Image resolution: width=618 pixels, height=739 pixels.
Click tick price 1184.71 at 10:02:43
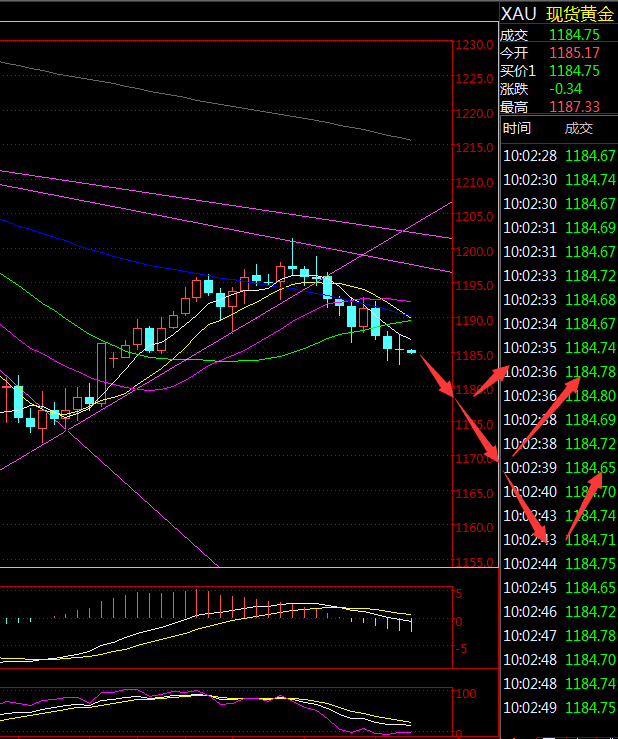point(590,540)
